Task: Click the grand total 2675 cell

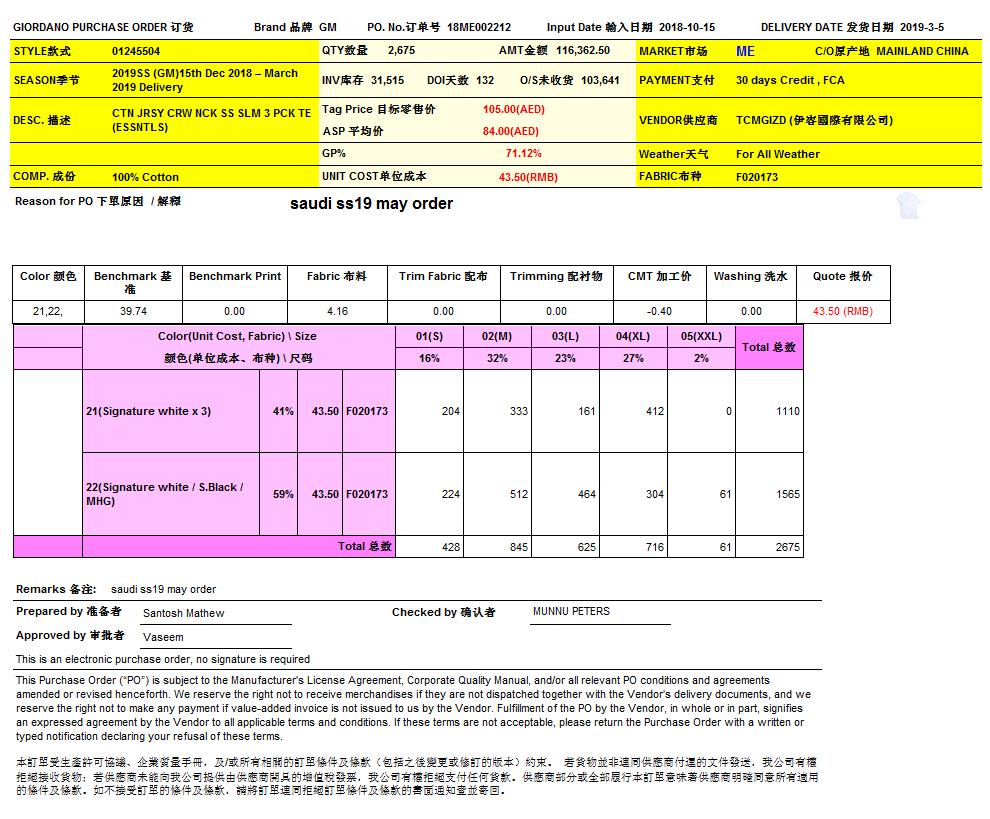Action: pyautogui.click(x=787, y=547)
